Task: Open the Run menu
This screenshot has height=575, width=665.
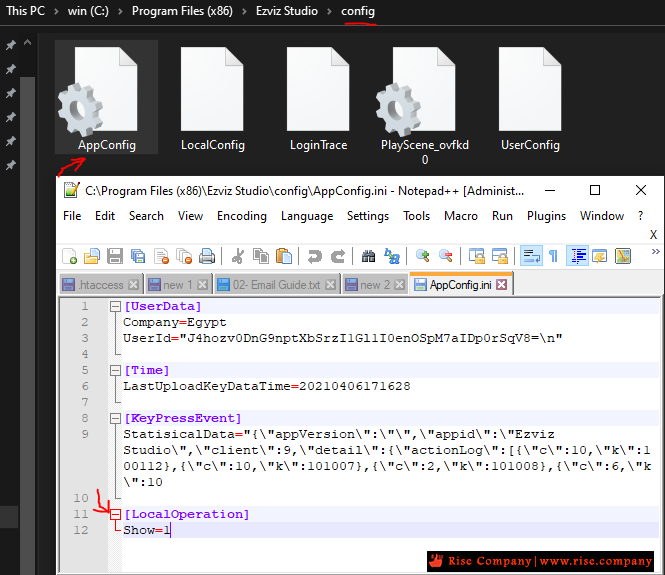Action: 502,216
